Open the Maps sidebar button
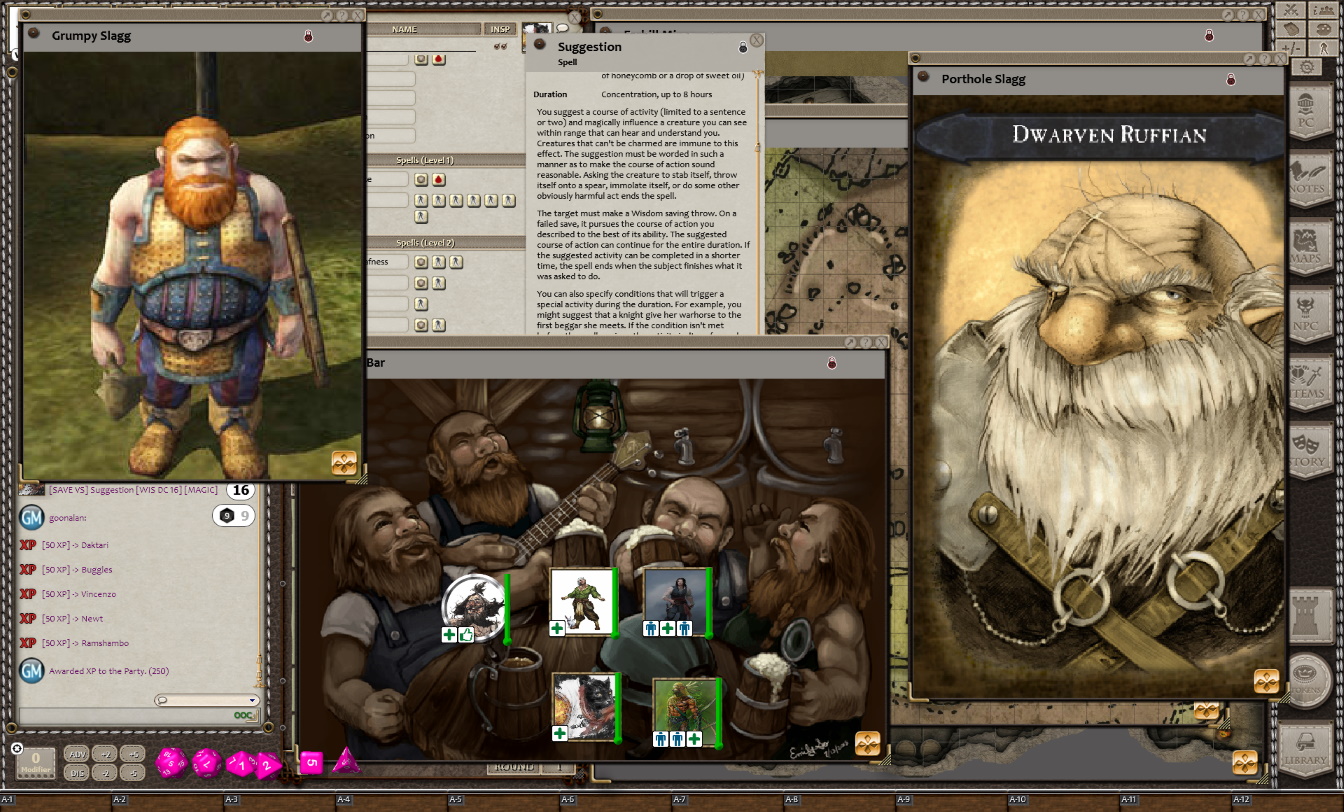Screen dimensions: 1344x812 1311,246
